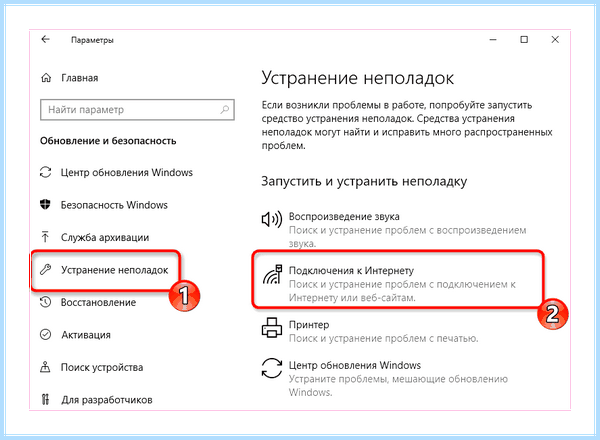Close the Параметры window
This screenshot has width=600, height=440.
pyautogui.click(x=555, y=39)
